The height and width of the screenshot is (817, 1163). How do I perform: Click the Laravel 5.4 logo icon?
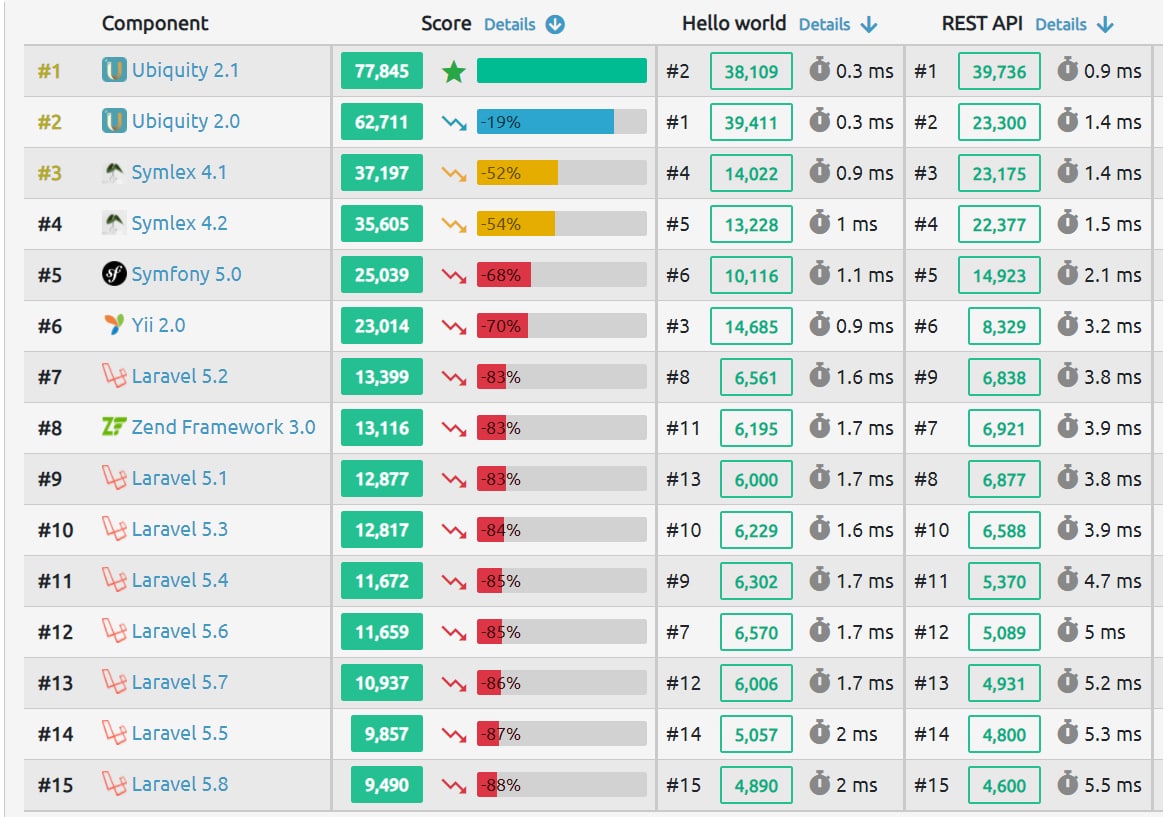113,580
